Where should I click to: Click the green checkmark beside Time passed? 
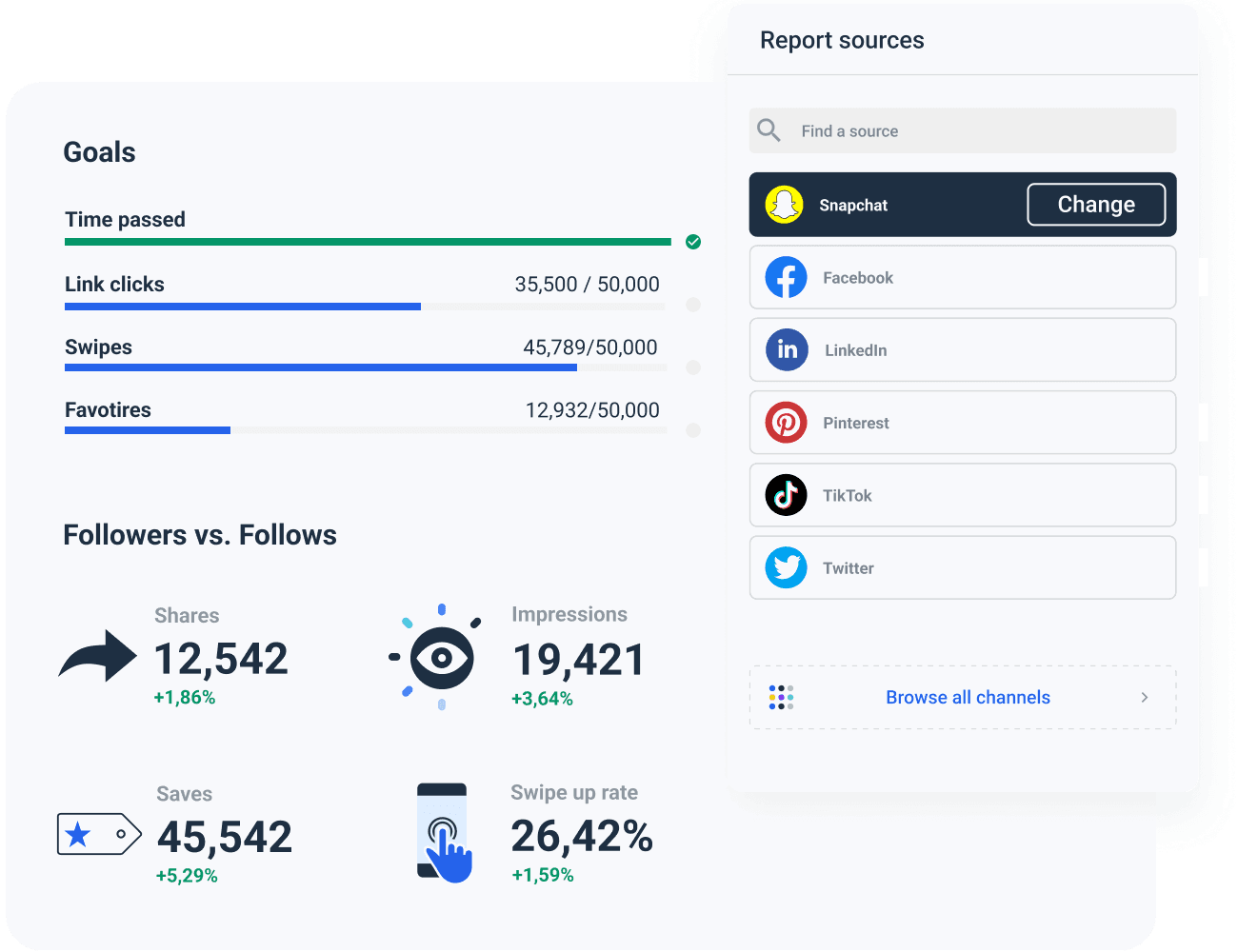(693, 242)
